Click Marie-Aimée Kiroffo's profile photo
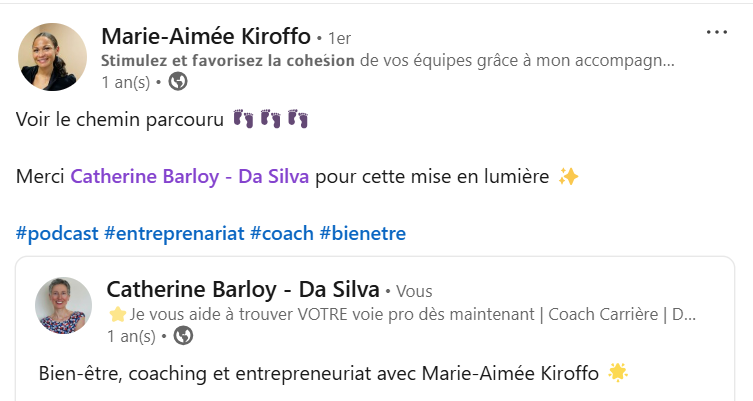The height and width of the screenshot is (401, 753). [x=52, y=57]
